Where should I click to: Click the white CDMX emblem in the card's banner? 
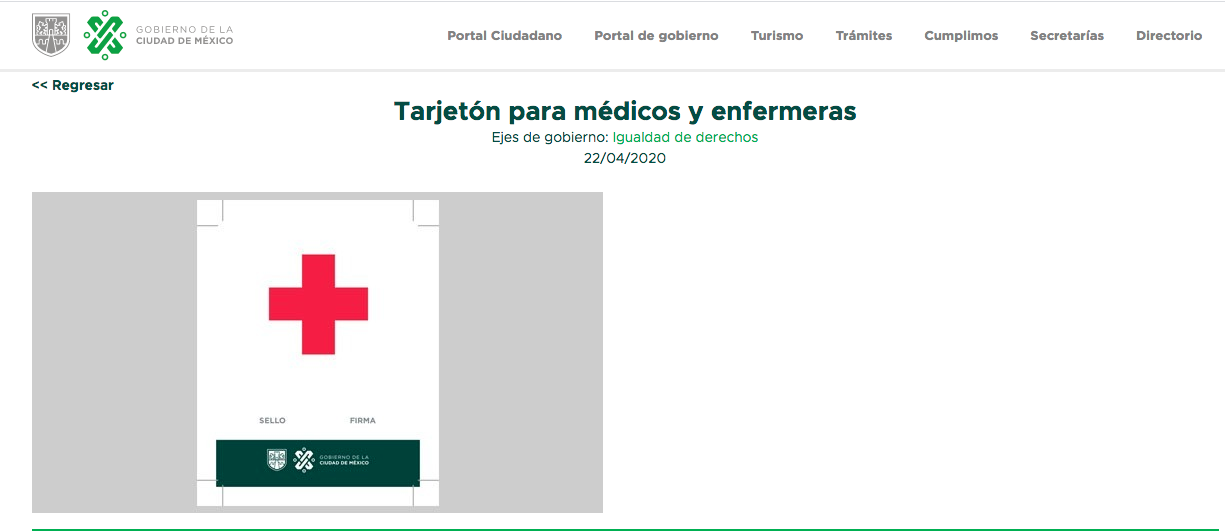(304, 460)
